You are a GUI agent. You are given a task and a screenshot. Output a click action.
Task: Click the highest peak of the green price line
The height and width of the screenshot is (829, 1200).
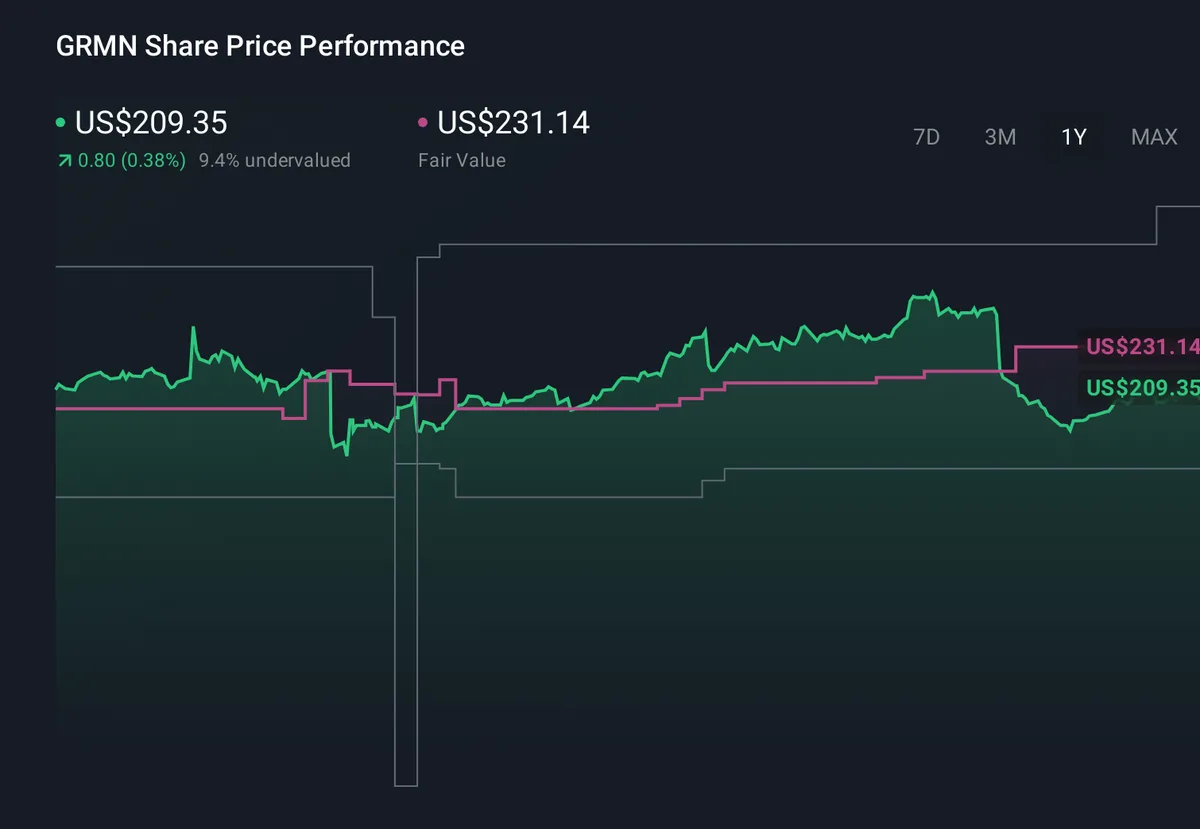pos(933,293)
